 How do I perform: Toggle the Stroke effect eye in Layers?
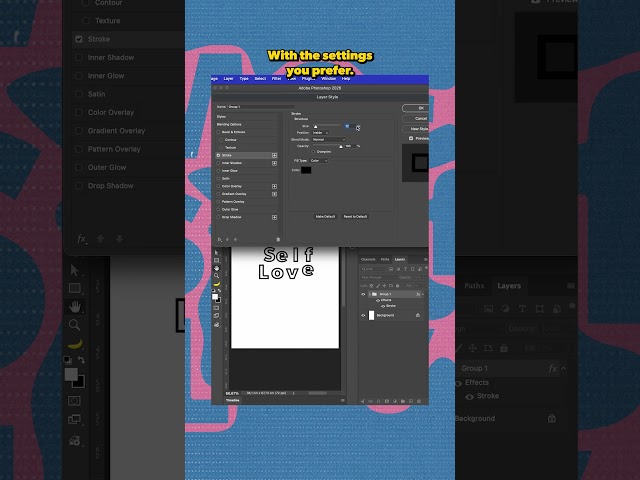(x=383, y=306)
